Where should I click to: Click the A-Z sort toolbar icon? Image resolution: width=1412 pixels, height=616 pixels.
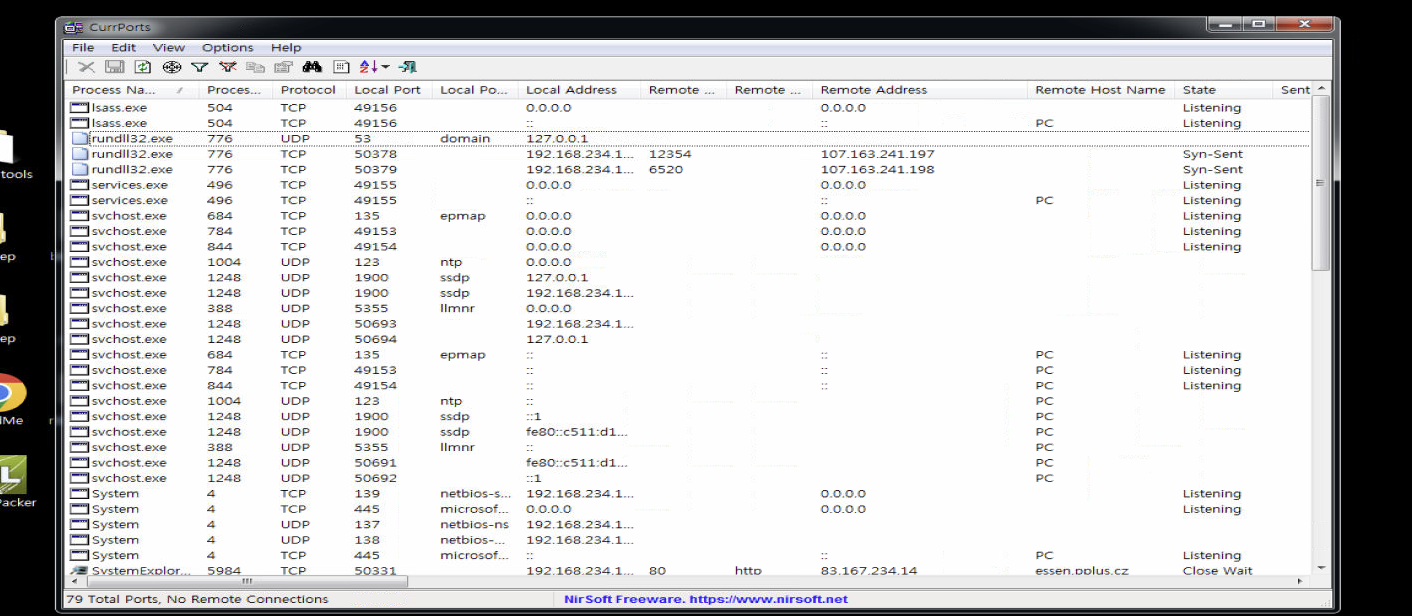pyautogui.click(x=369, y=67)
